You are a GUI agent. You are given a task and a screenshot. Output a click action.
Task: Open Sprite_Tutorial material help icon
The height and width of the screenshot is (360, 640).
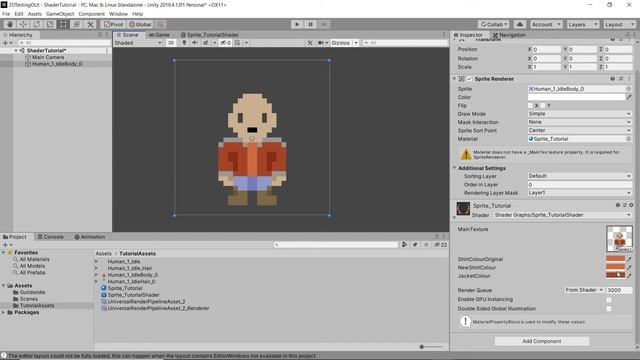pos(618,205)
